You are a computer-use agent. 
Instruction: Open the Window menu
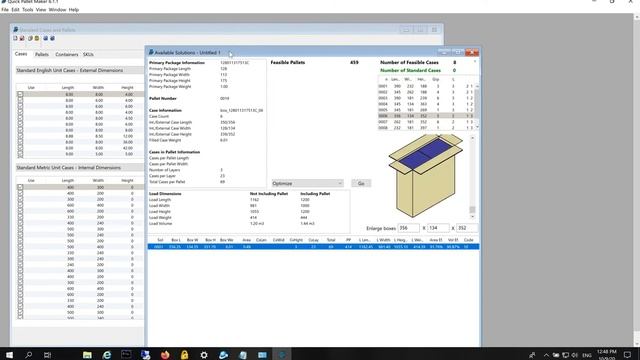pos(57,9)
